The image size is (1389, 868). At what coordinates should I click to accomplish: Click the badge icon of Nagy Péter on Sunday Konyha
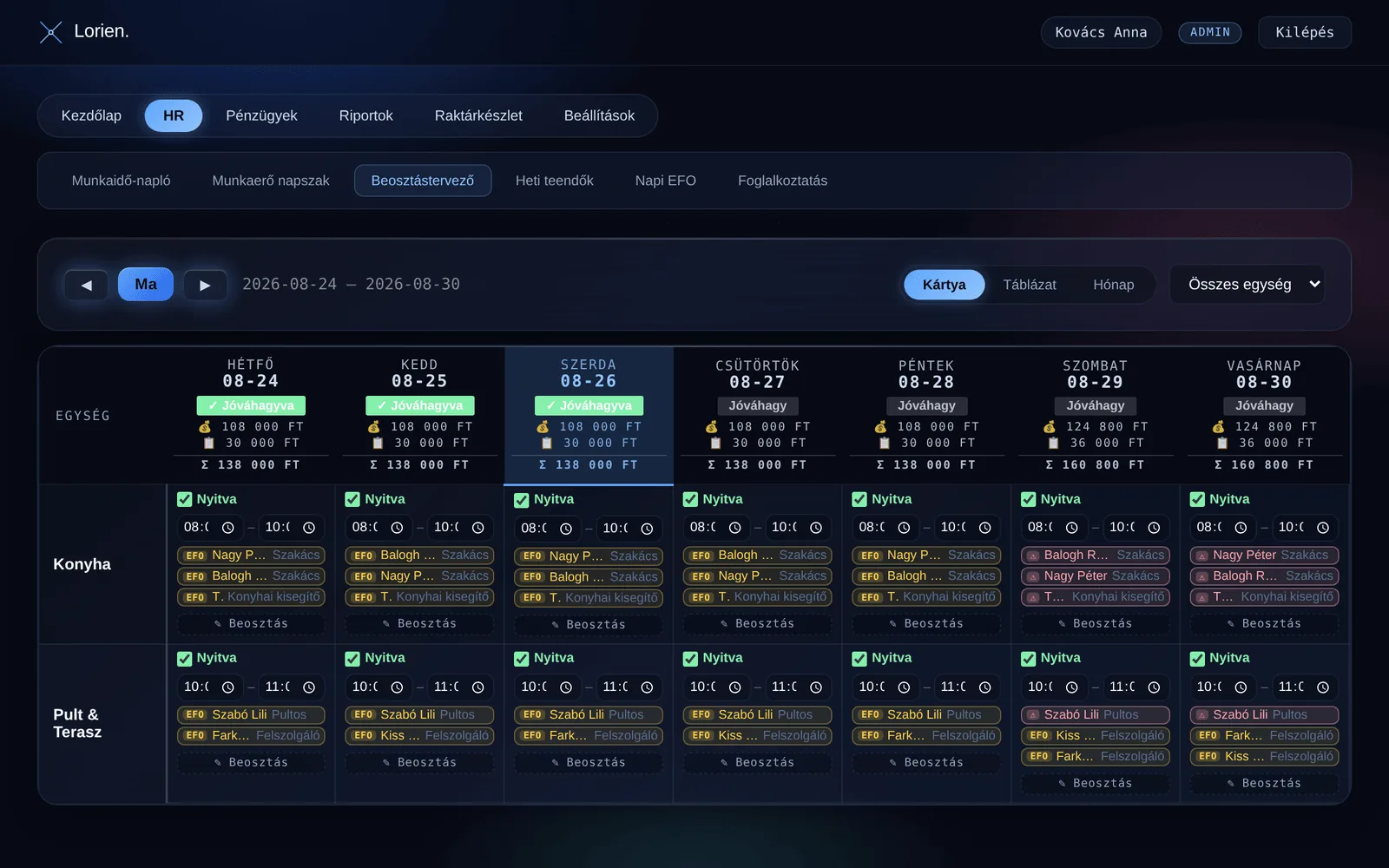click(1202, 556)
